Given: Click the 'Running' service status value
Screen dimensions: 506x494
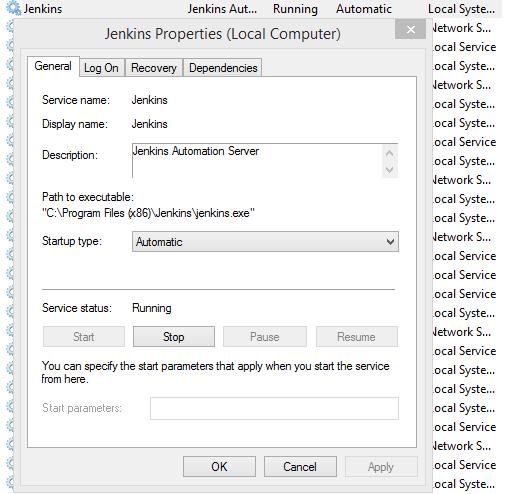Looking at the screenshot, I should [152, 308].
